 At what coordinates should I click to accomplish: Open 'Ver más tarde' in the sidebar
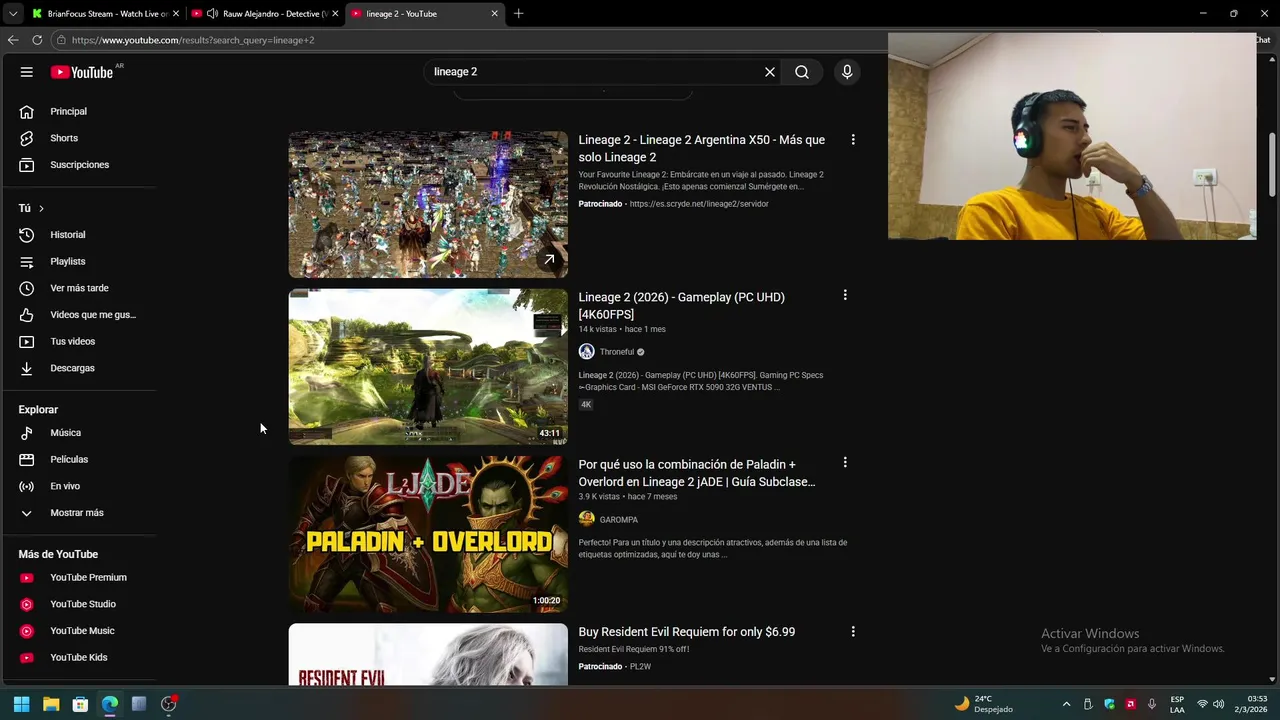tap(80, 288)
